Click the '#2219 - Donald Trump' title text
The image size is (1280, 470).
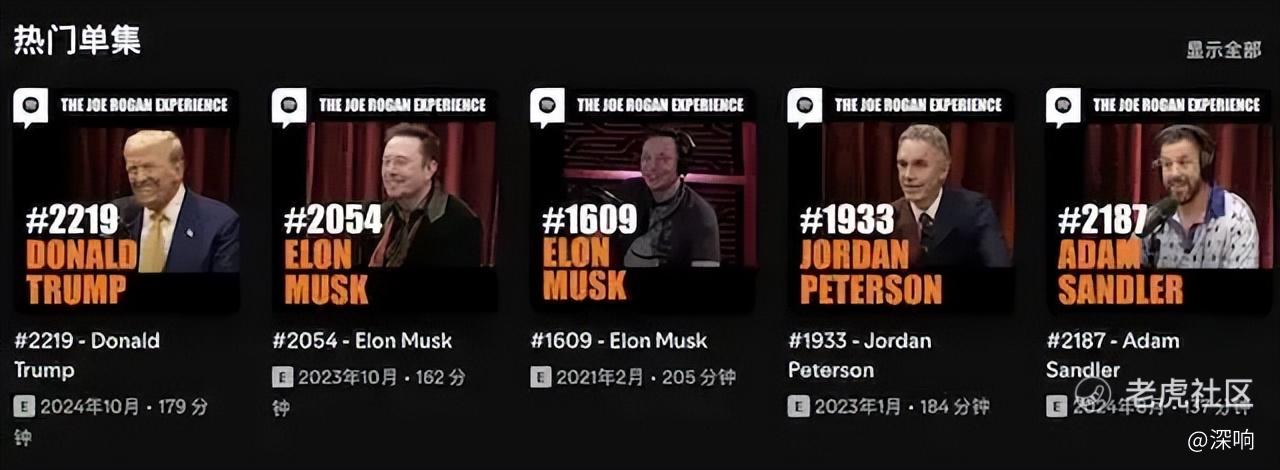[86, 355]
